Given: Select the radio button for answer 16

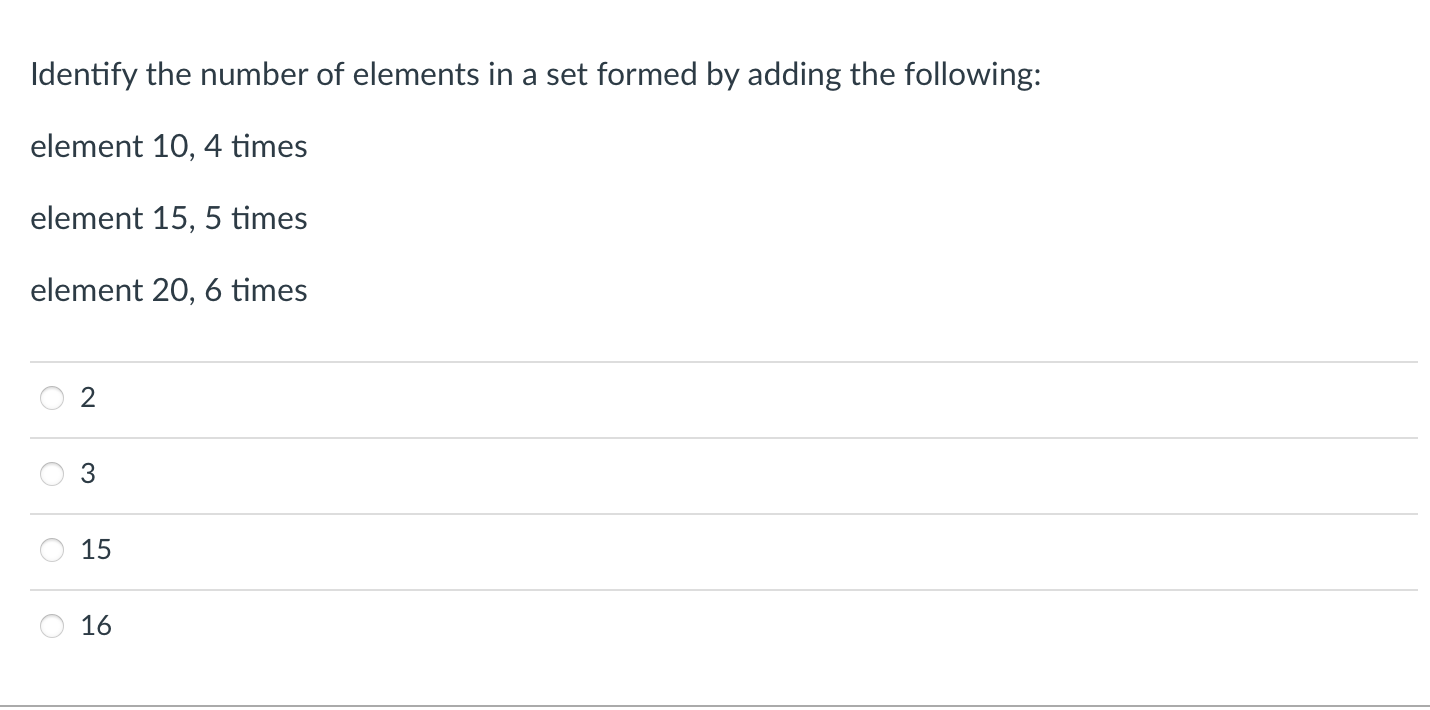Looking at the screenshot, I should (52, 626).
